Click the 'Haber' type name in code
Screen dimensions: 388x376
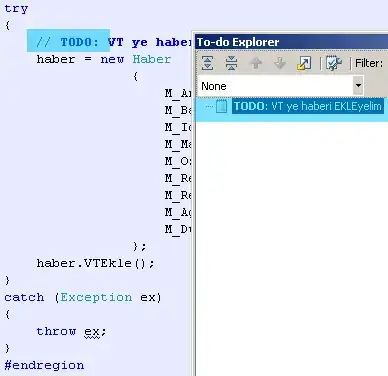(x=152, y=59)
